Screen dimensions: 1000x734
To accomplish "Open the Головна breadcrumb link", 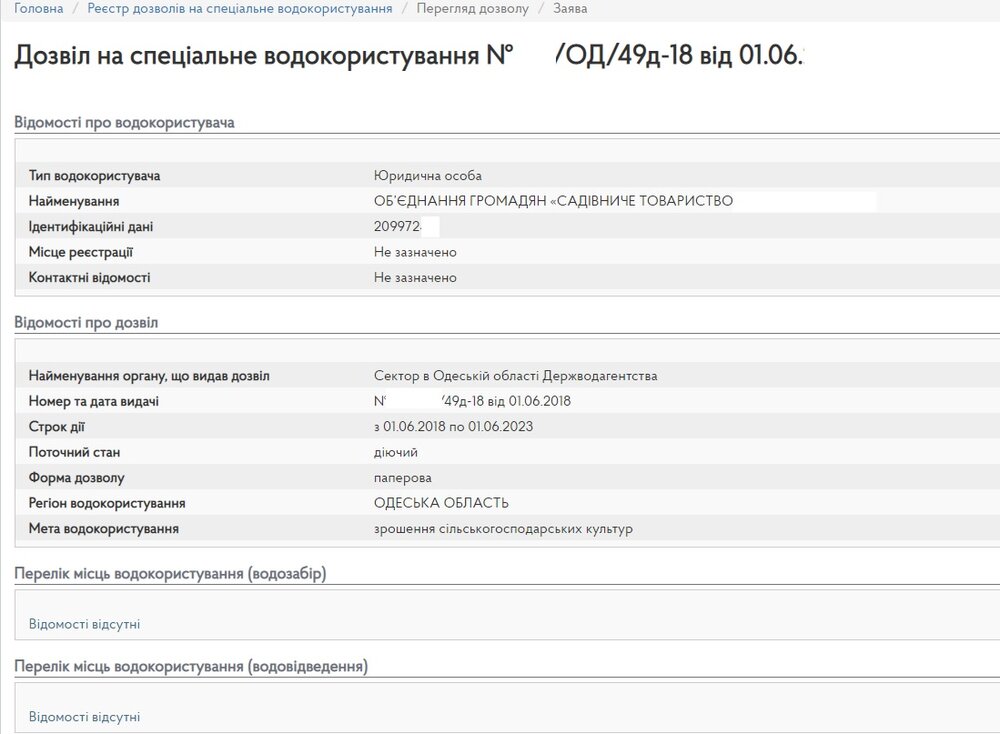I will (x=38, y=8).
